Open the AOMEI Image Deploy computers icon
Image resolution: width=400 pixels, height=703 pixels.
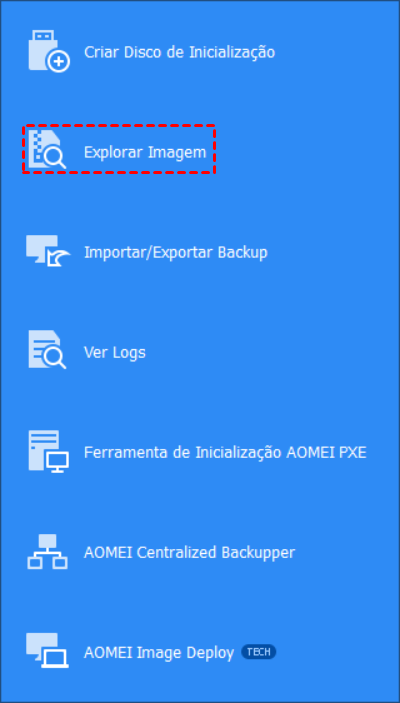(47, 651)
